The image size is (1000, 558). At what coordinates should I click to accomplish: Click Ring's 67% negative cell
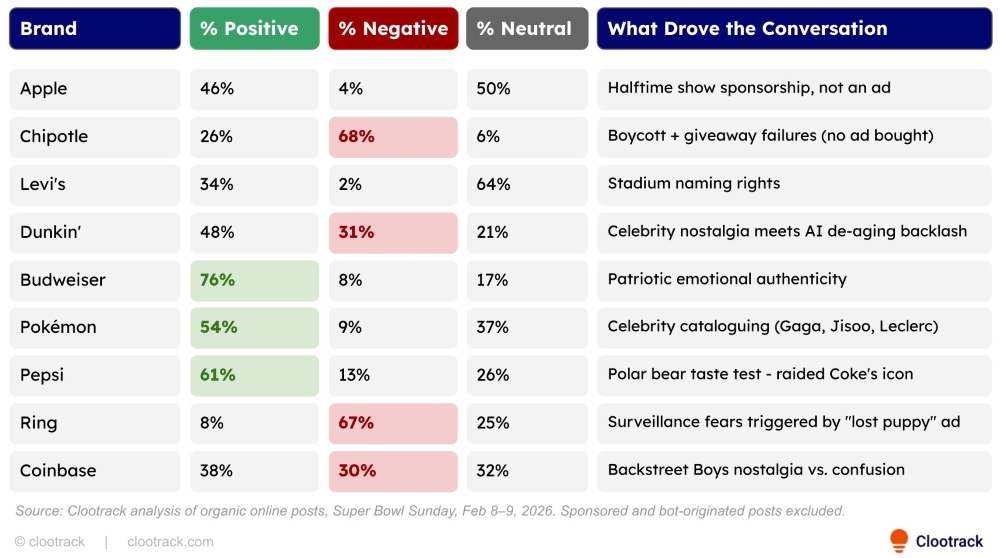[393, 423]
